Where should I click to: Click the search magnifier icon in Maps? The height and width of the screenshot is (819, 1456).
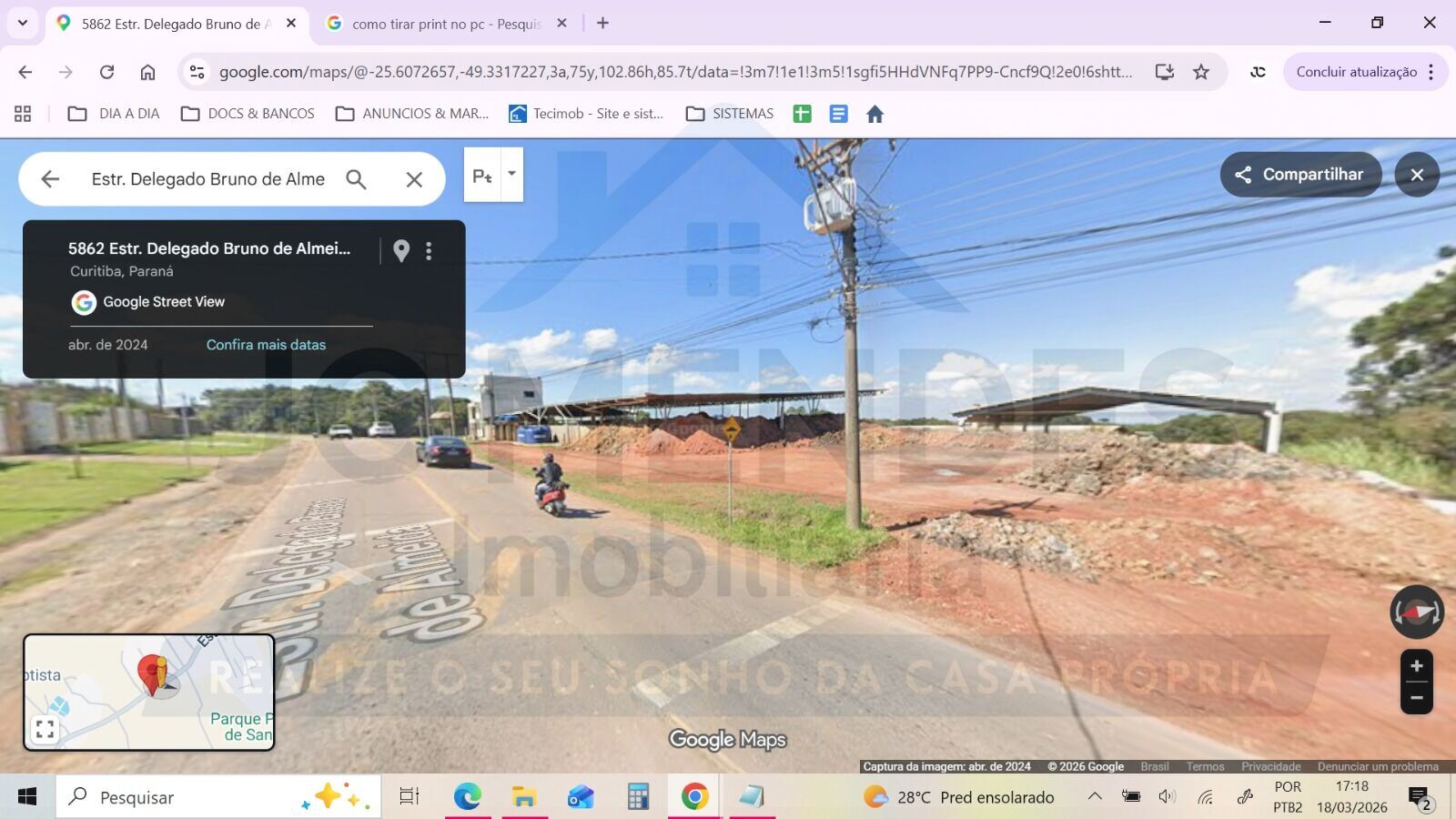(356, 179)
